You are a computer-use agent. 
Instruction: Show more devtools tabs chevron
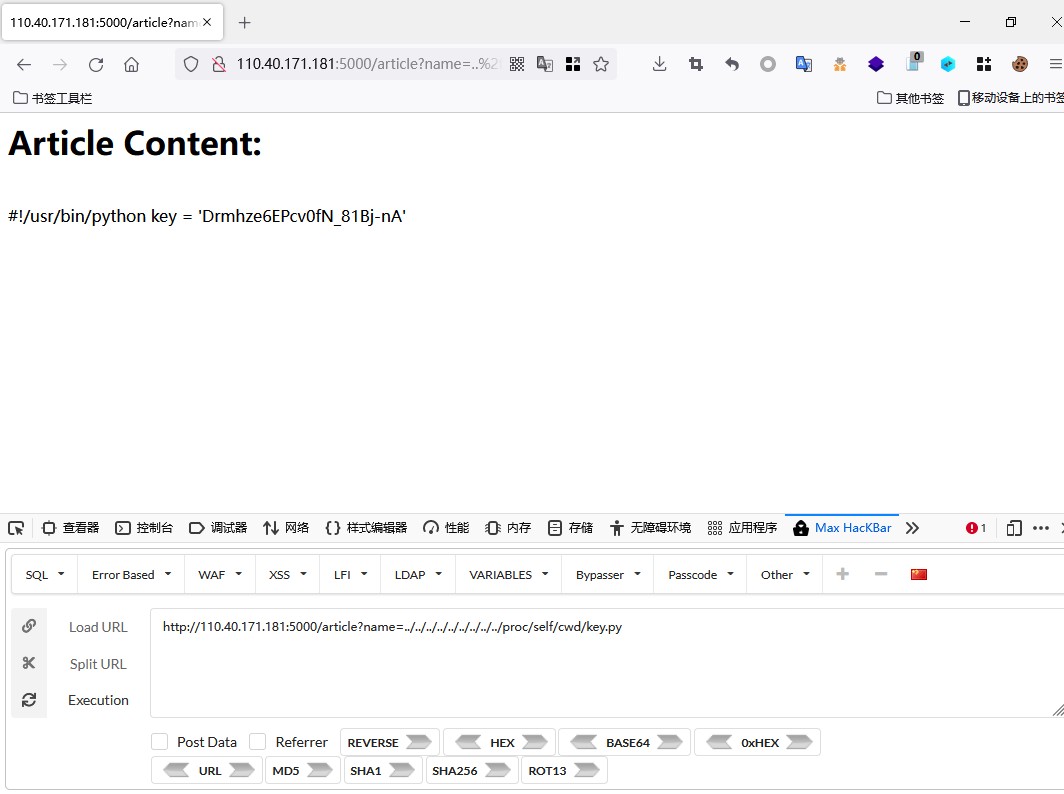pyautogui.click(x=913, y=528)
